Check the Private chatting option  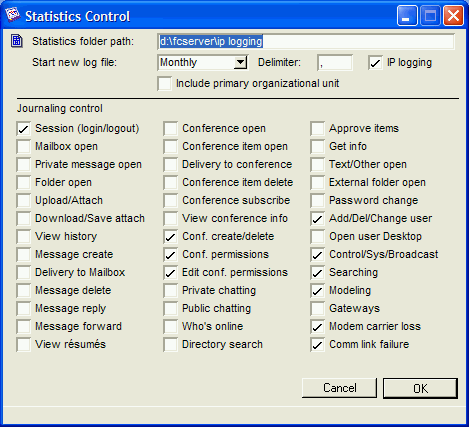[x=170, y=291]
